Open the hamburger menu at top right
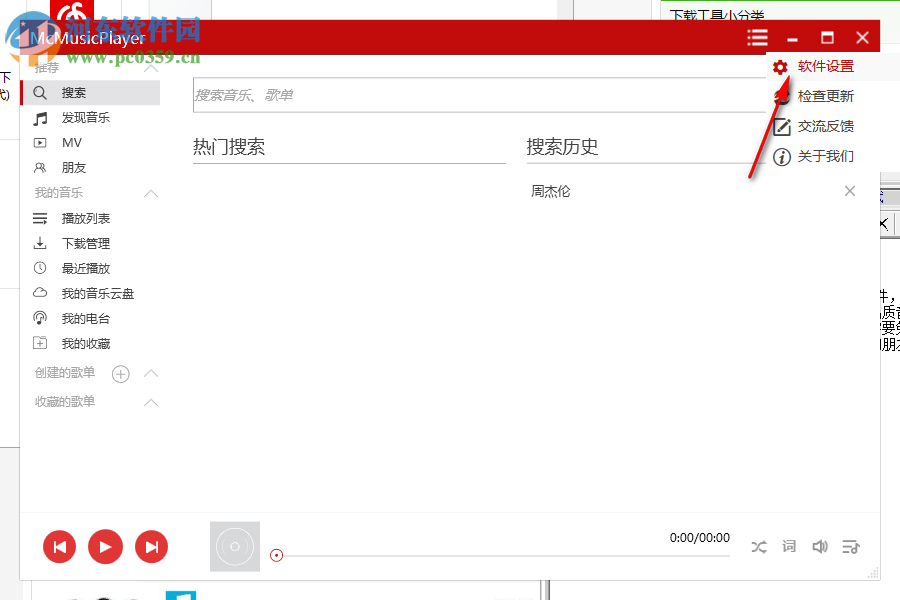900x600 pixels. click(757, 36)
